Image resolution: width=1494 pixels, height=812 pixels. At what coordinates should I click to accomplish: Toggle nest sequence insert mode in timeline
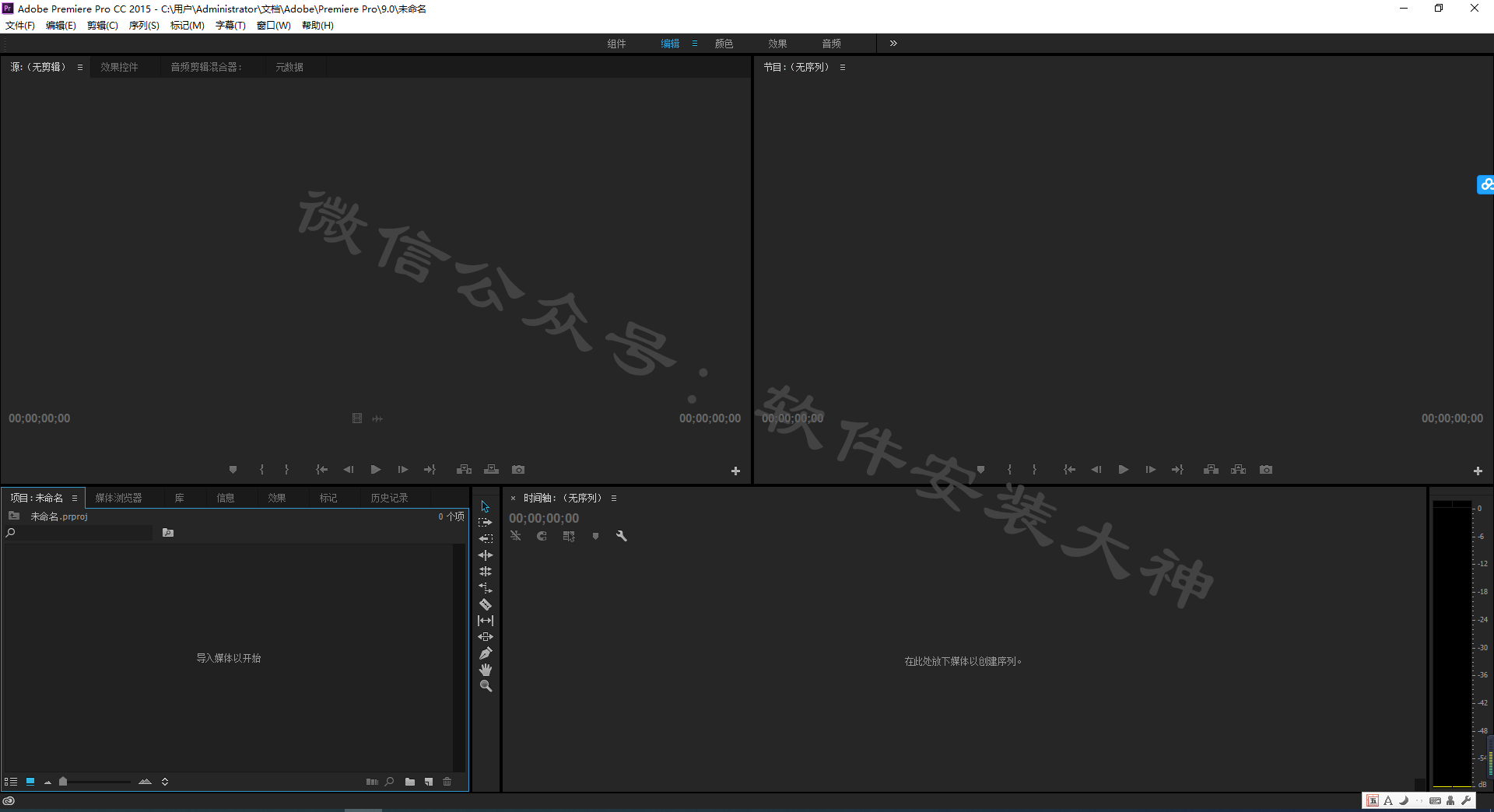tap(516, 536)
